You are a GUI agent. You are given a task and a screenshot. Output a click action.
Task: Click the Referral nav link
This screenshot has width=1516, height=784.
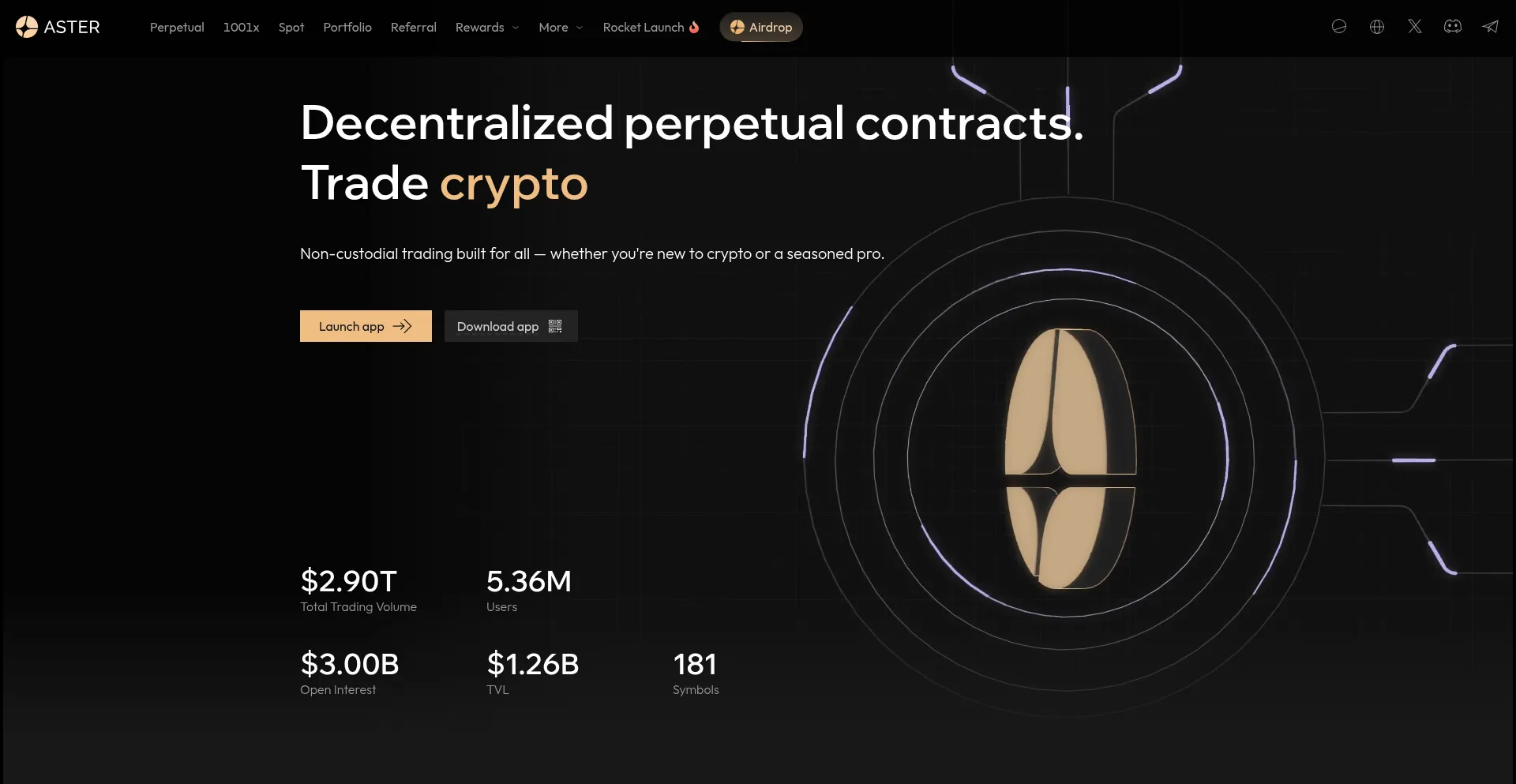tap(414, 27)
